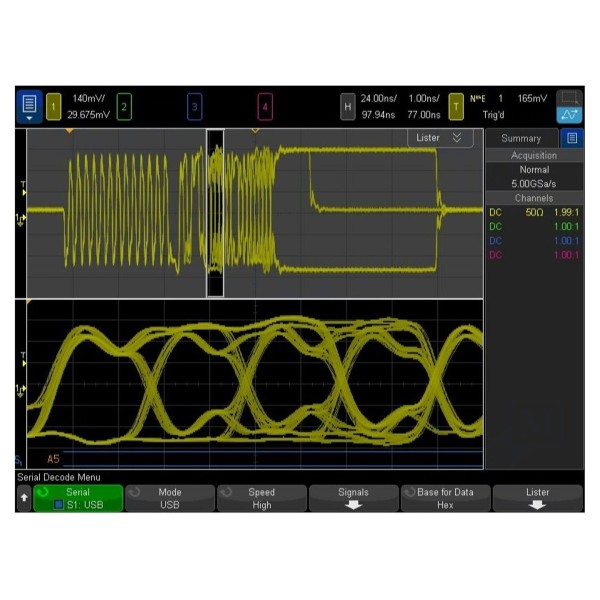Open the blue main menu icon
The height and width of the screenshot is (600, 600).
pyautogui.click(x=29, y=105)
